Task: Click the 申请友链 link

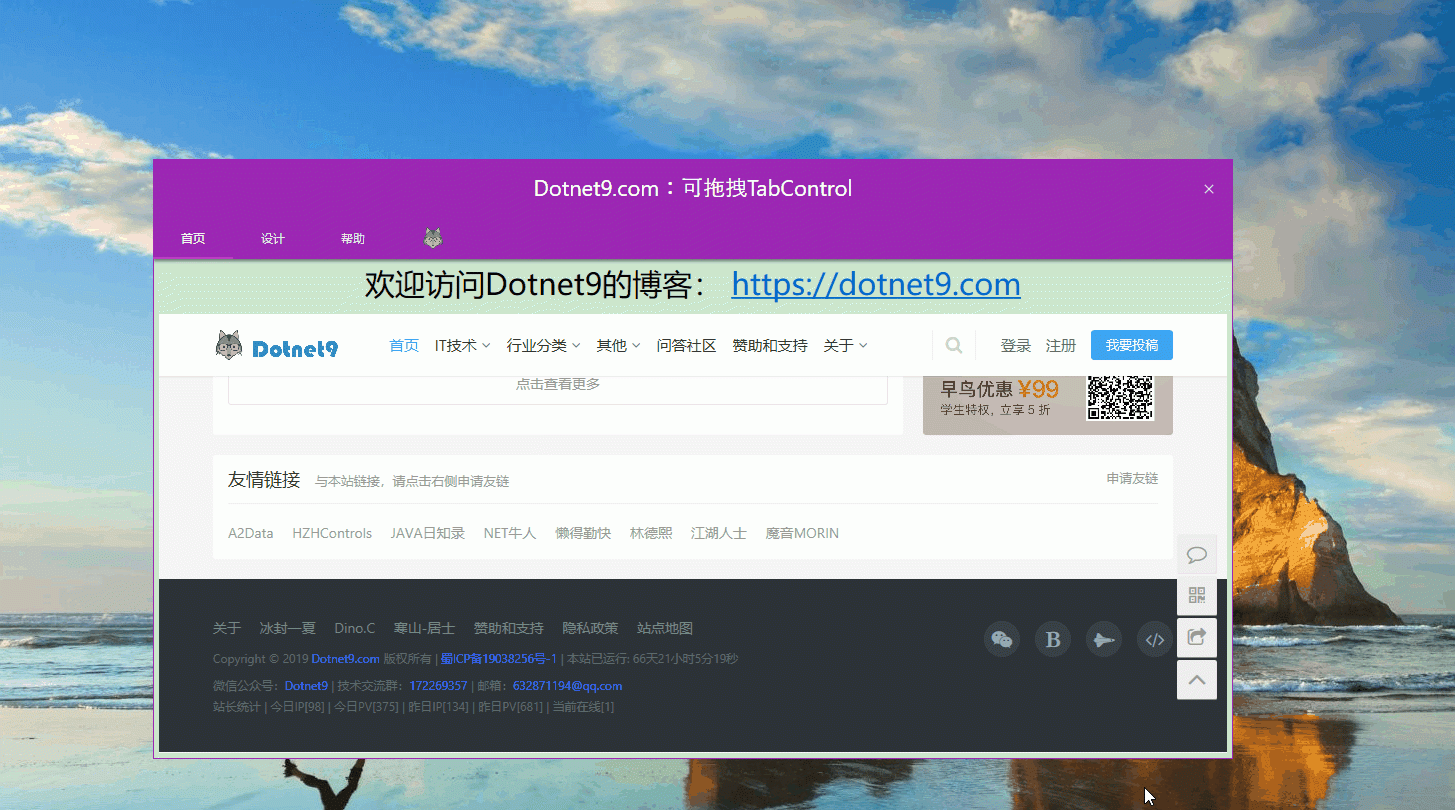Action: tap(1132, 479)
